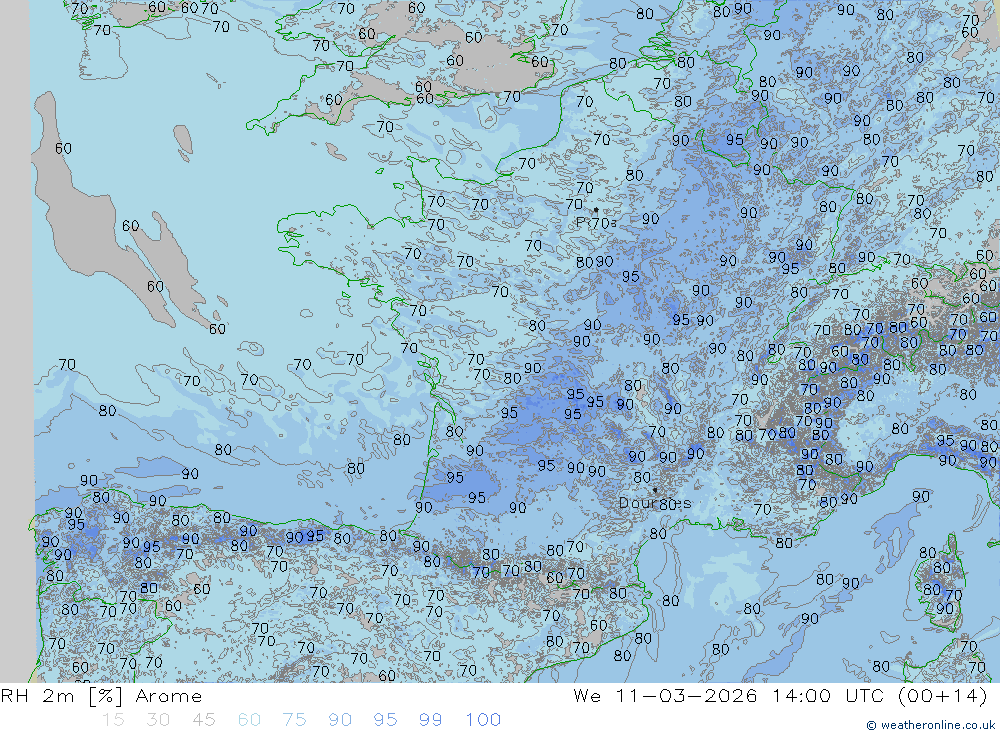Click the legend value 90
The image size is (1000, 733).
[339, 720]
